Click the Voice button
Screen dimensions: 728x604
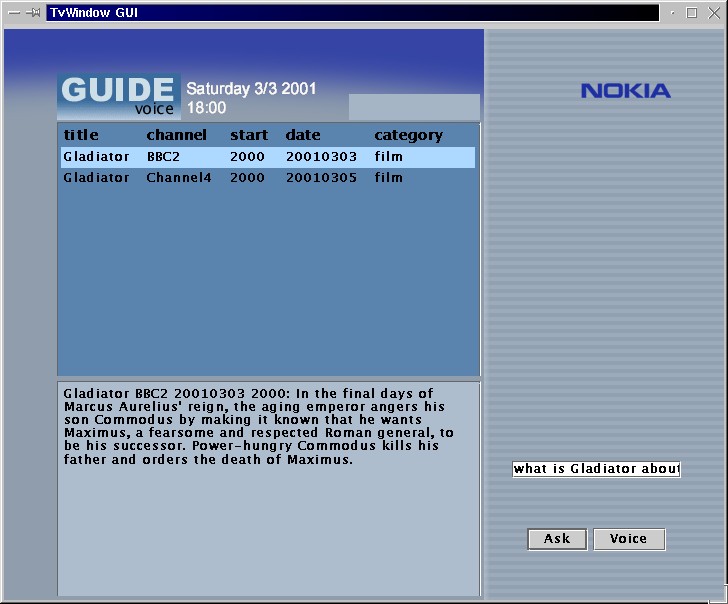(x=629, y=539)
